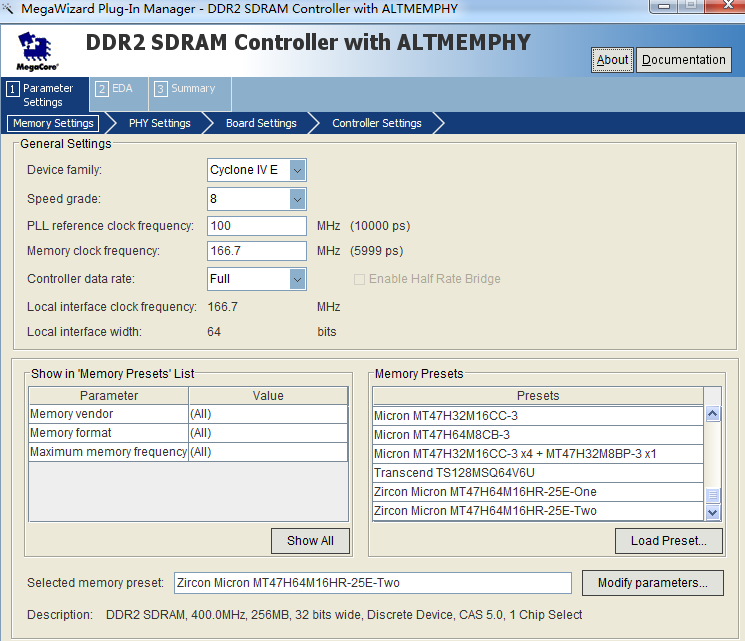The image size is (745, 641).
Task: Click the Local interface width value 64
Action: point(214,332)
